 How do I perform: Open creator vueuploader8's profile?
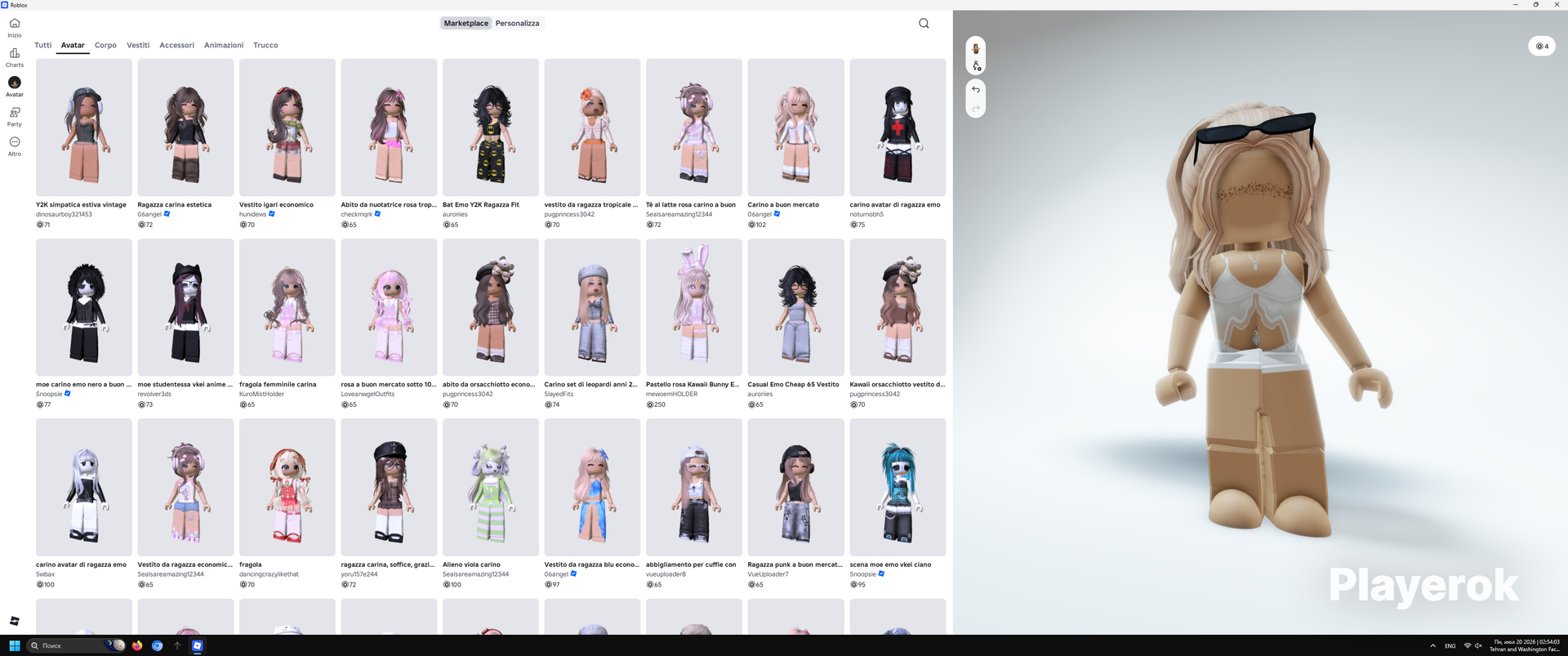[x=666, y=574]
